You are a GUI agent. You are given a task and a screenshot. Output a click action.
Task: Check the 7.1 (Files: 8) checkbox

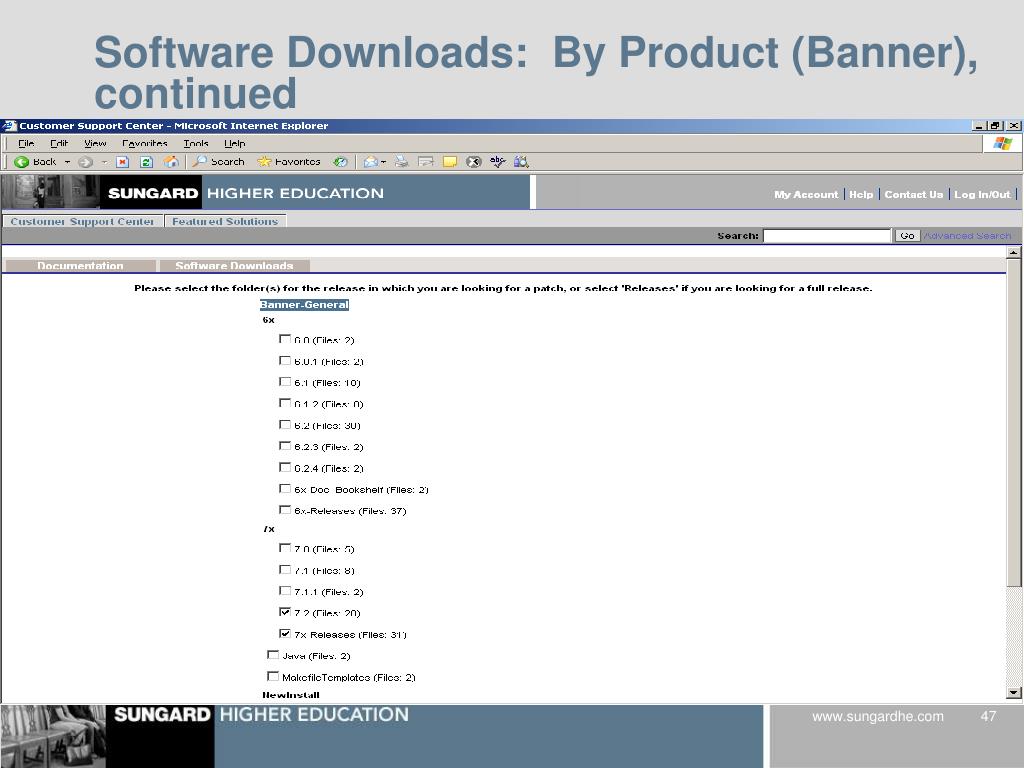pos(285,569)
